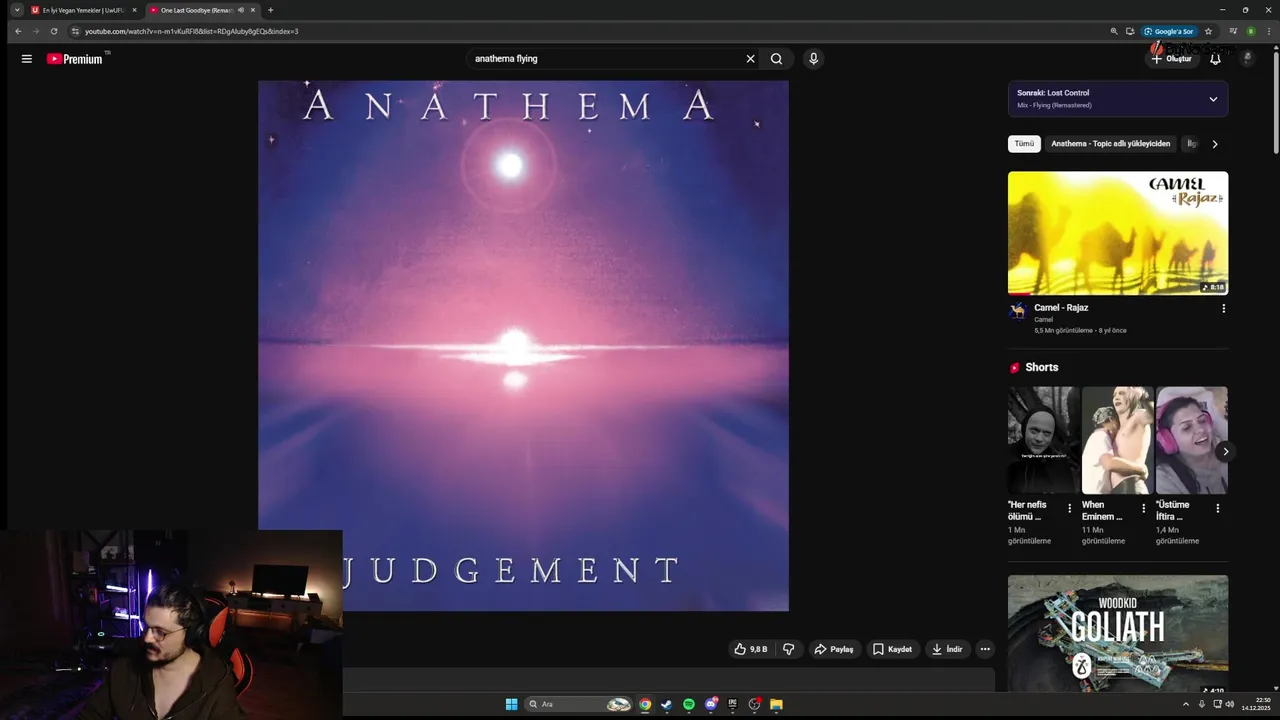Open File Explorer from the taskbar
The image size is (1280, 720).
click(776, 704)
